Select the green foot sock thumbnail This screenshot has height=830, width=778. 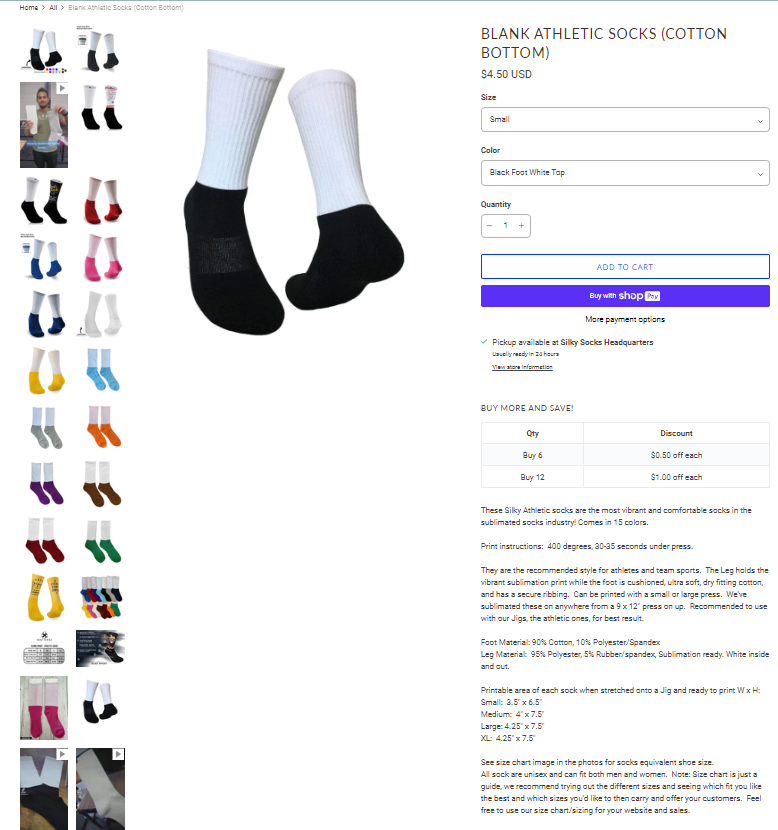point(101,541)
